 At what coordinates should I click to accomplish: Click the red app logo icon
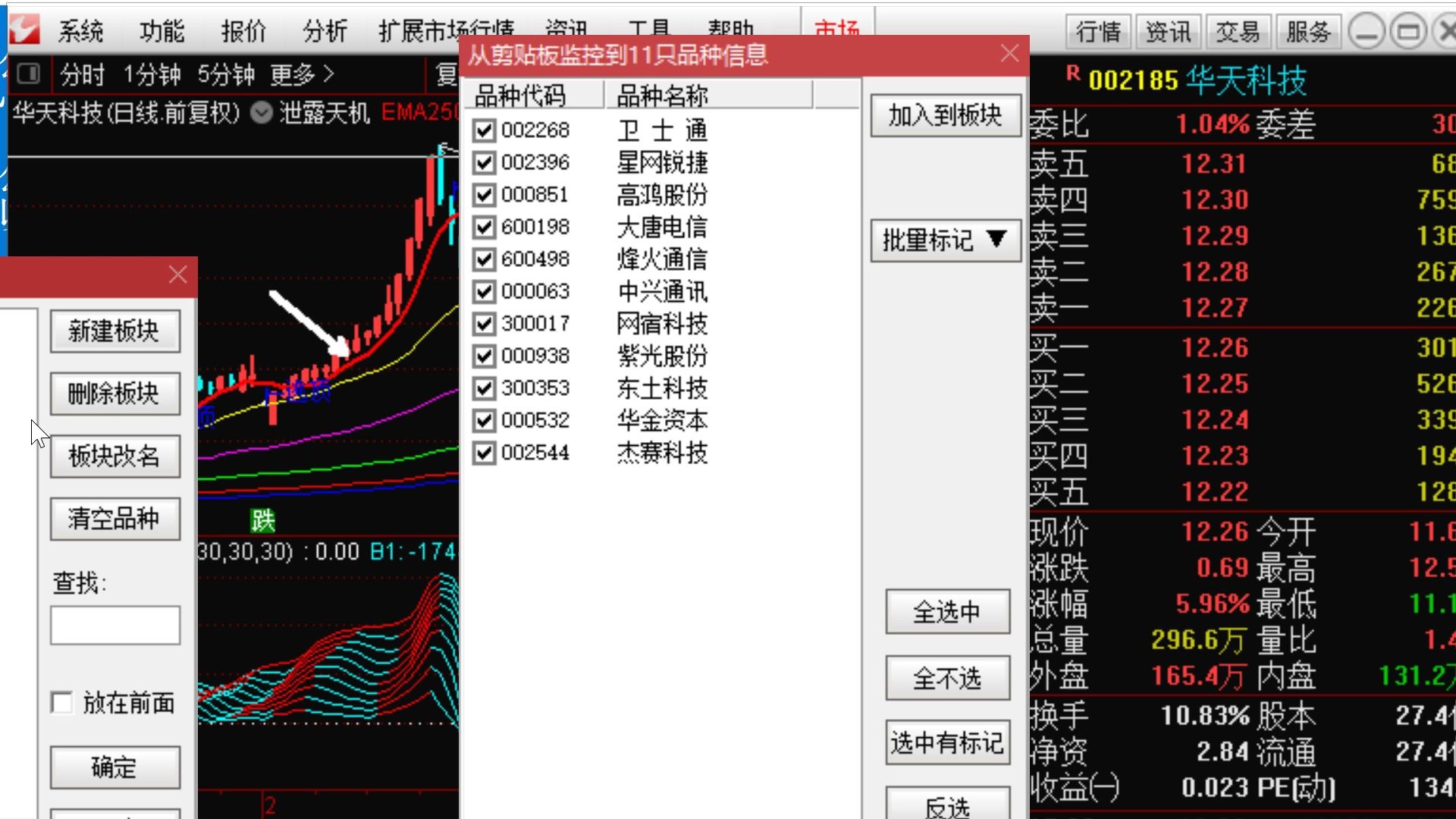tap(23, 29)
